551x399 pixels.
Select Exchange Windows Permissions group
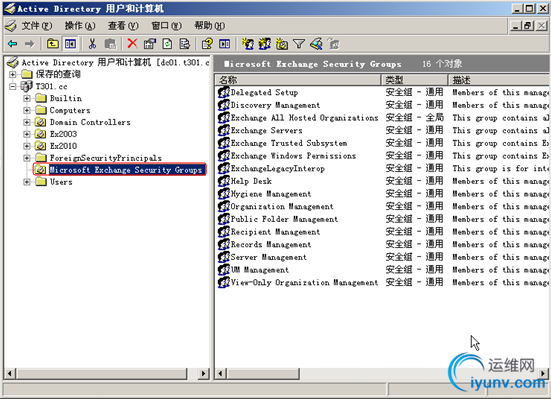point(293,156)
